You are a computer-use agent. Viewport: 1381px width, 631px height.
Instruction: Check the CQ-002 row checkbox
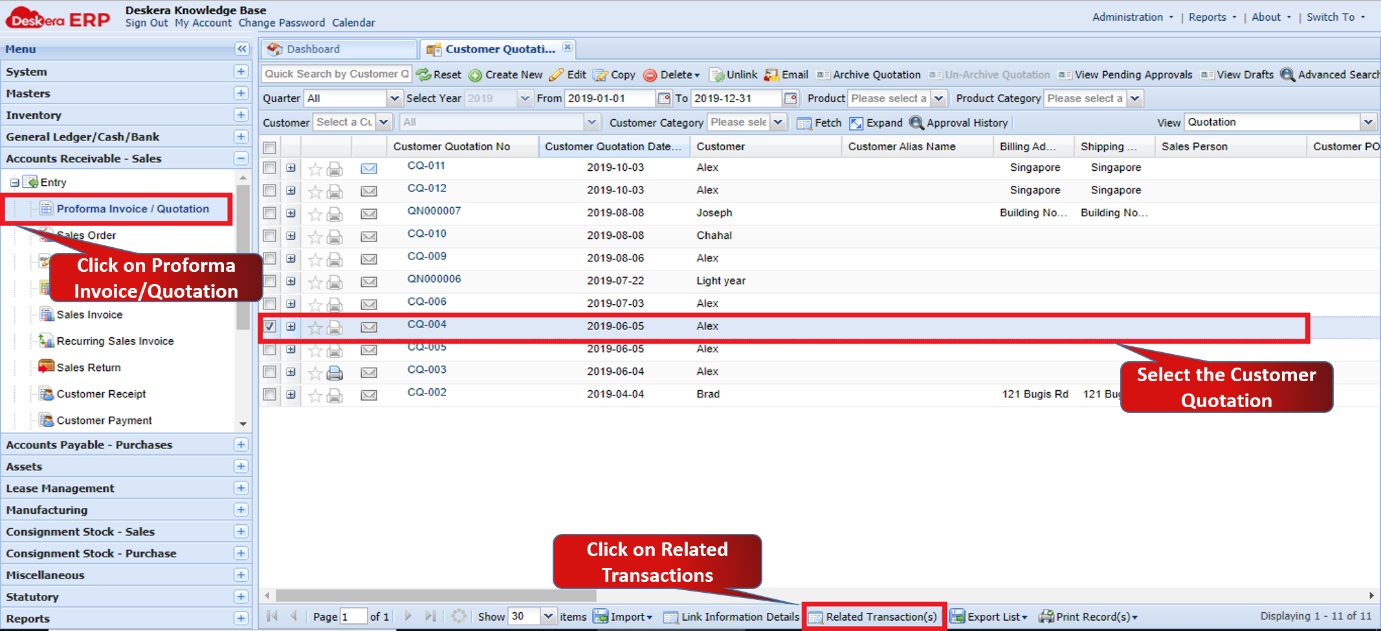coord(269,395)
